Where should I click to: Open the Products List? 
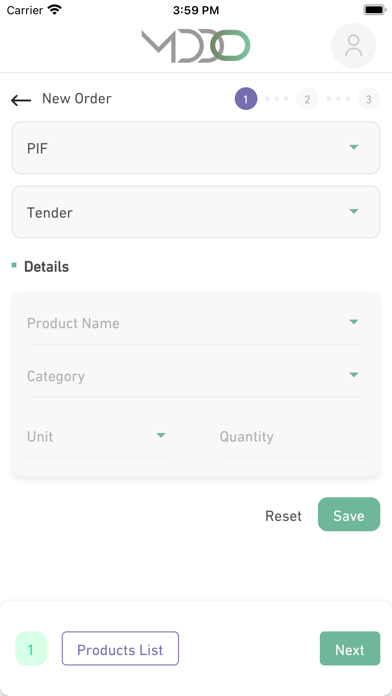pos(120,649)
